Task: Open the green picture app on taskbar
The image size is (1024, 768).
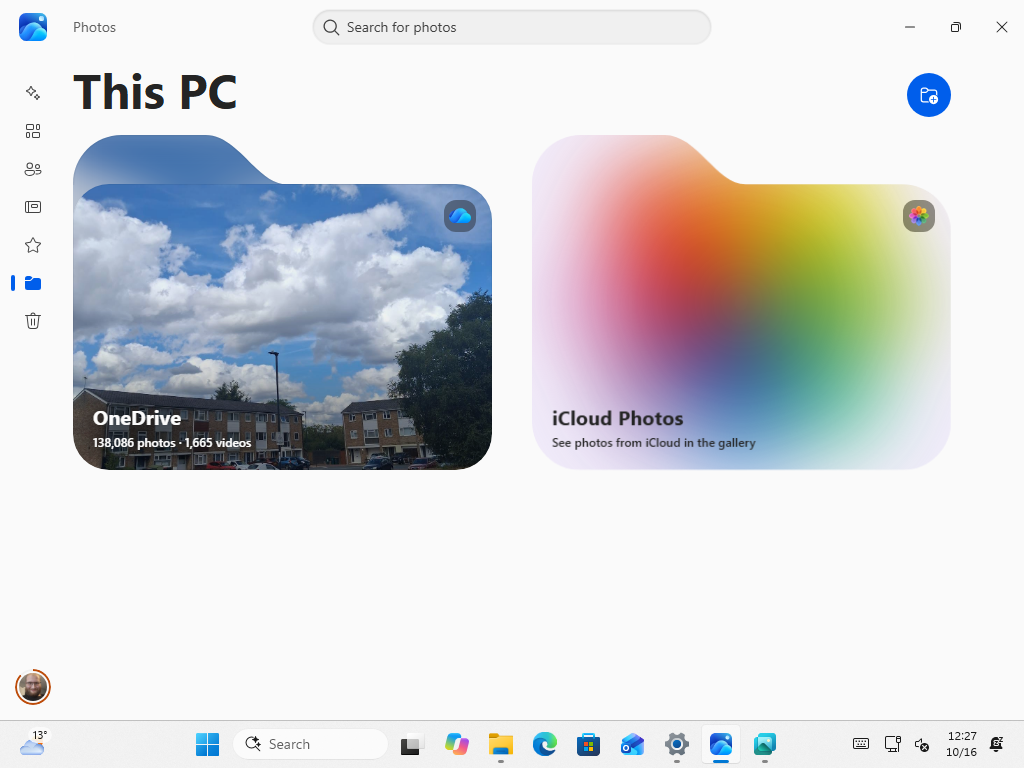Action: pyautogui.click(x=765, y=744)
